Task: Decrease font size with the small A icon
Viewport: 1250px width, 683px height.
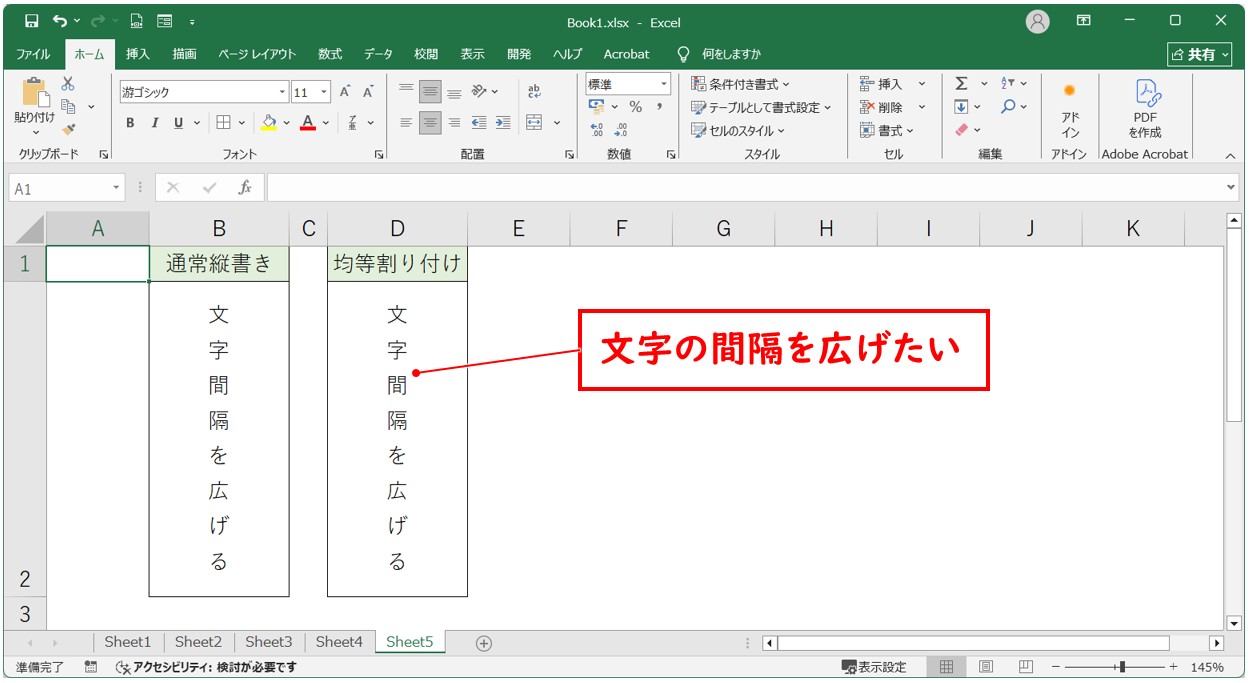Action: point(368,92)
